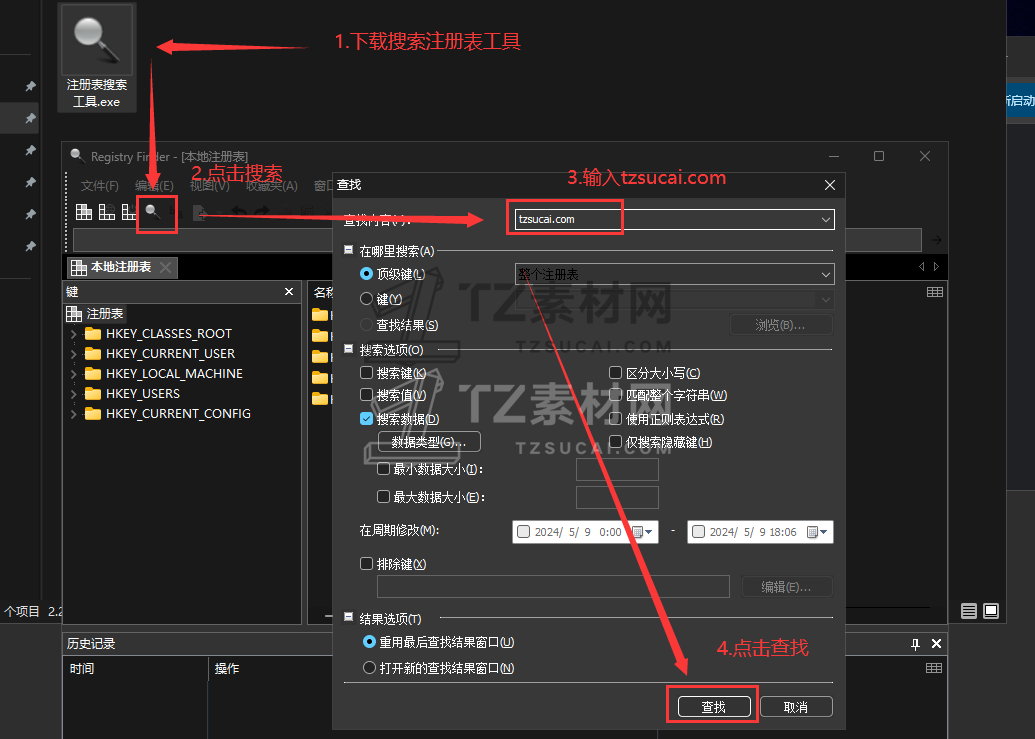Screen dimensions: 1035x739
Task: Click the Registry Finder title bar icon
Action: 77,156
